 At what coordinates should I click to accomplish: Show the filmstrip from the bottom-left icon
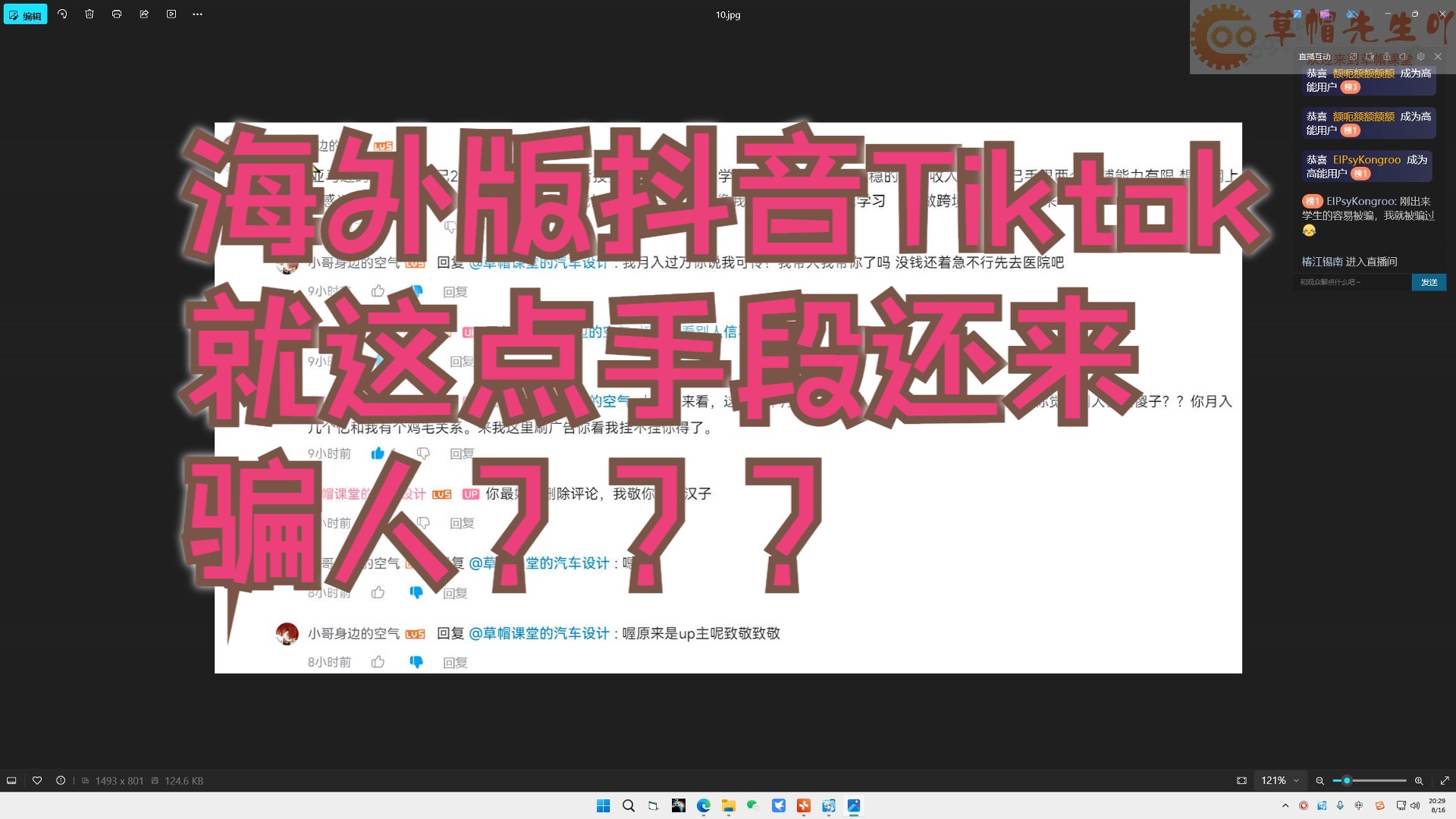(11, 780)
